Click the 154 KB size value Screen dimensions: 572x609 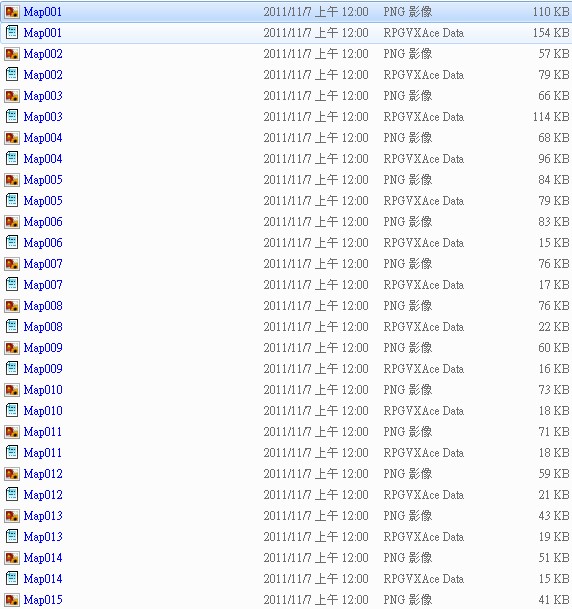[551, 33]
